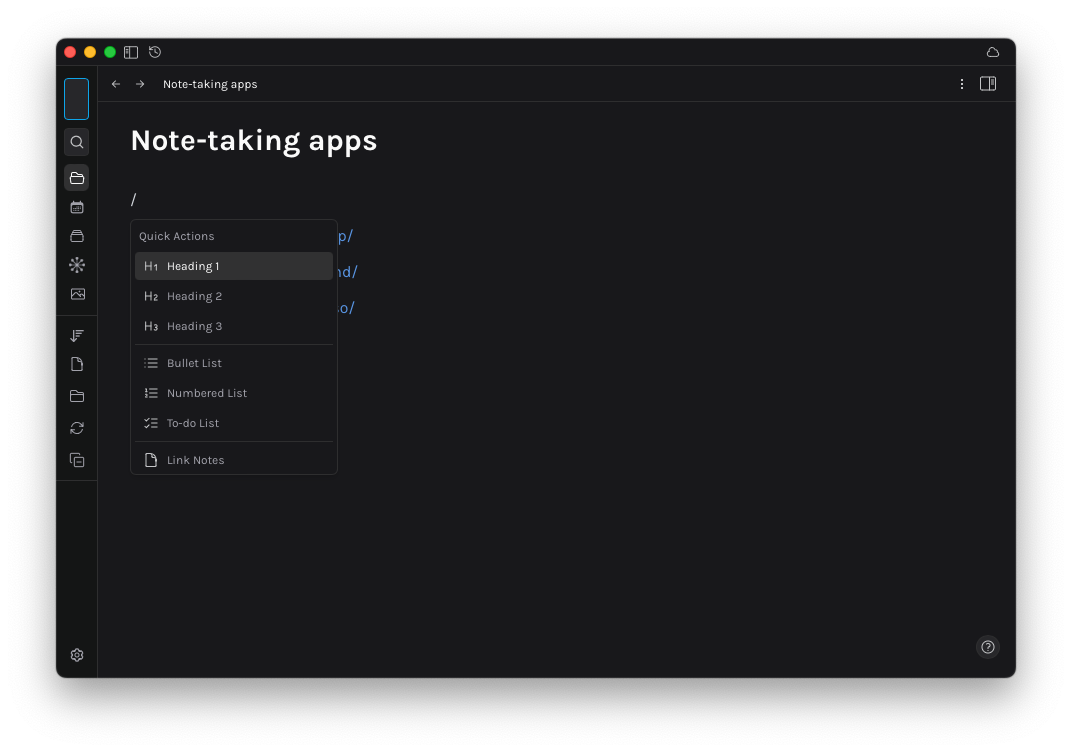Select the new document icon in the sidebar
Screen dimensions: 1072x752
coord(77,364)
